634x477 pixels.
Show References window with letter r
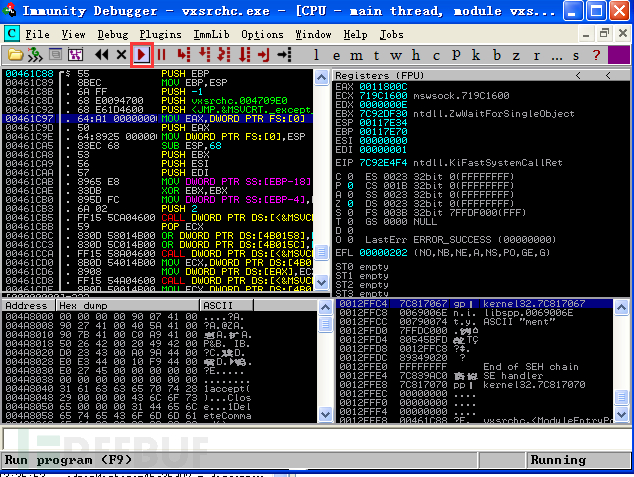click(537, 56)
